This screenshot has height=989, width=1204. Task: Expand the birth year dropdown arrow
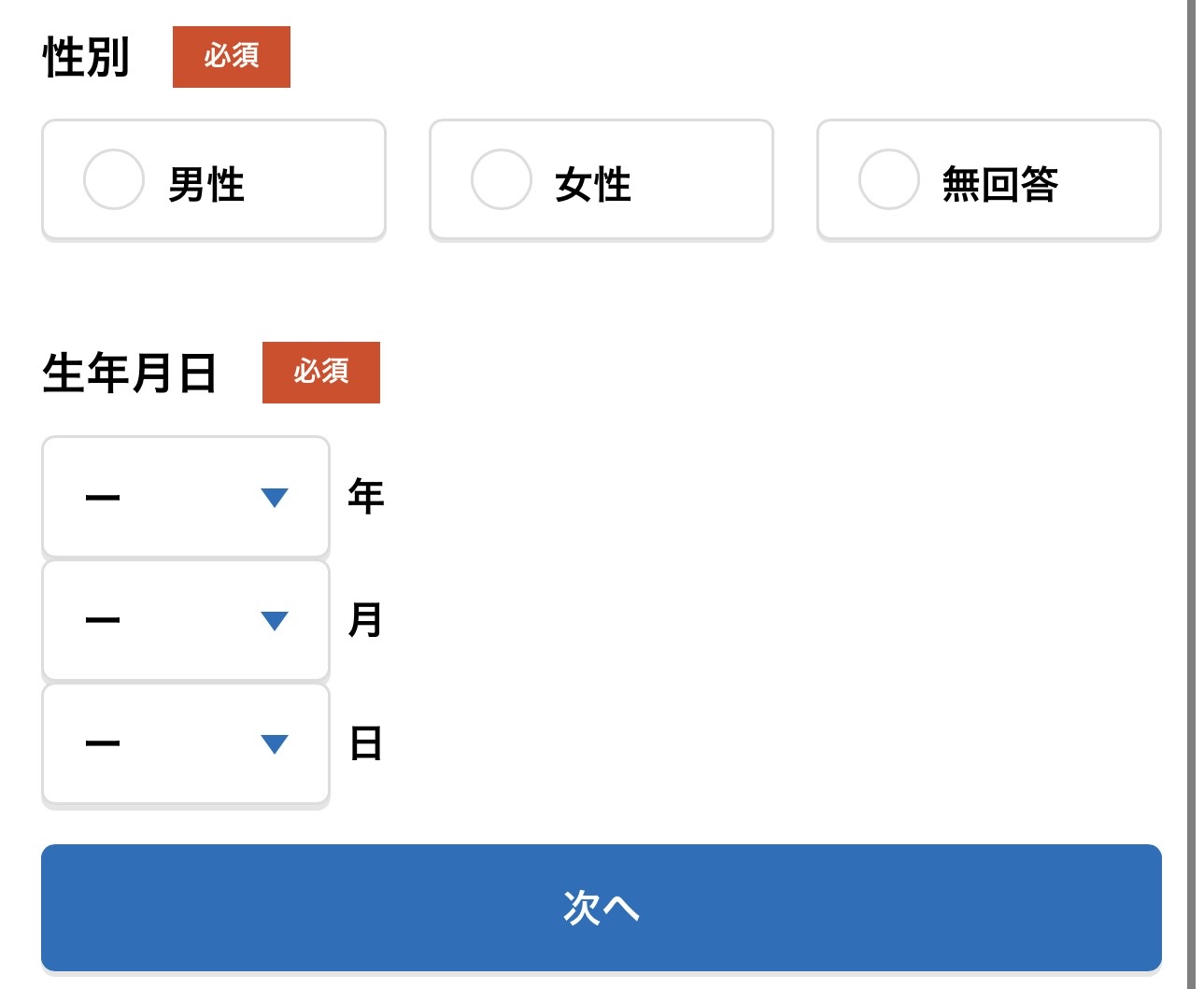pyautogui.click(x=275, y=498)
